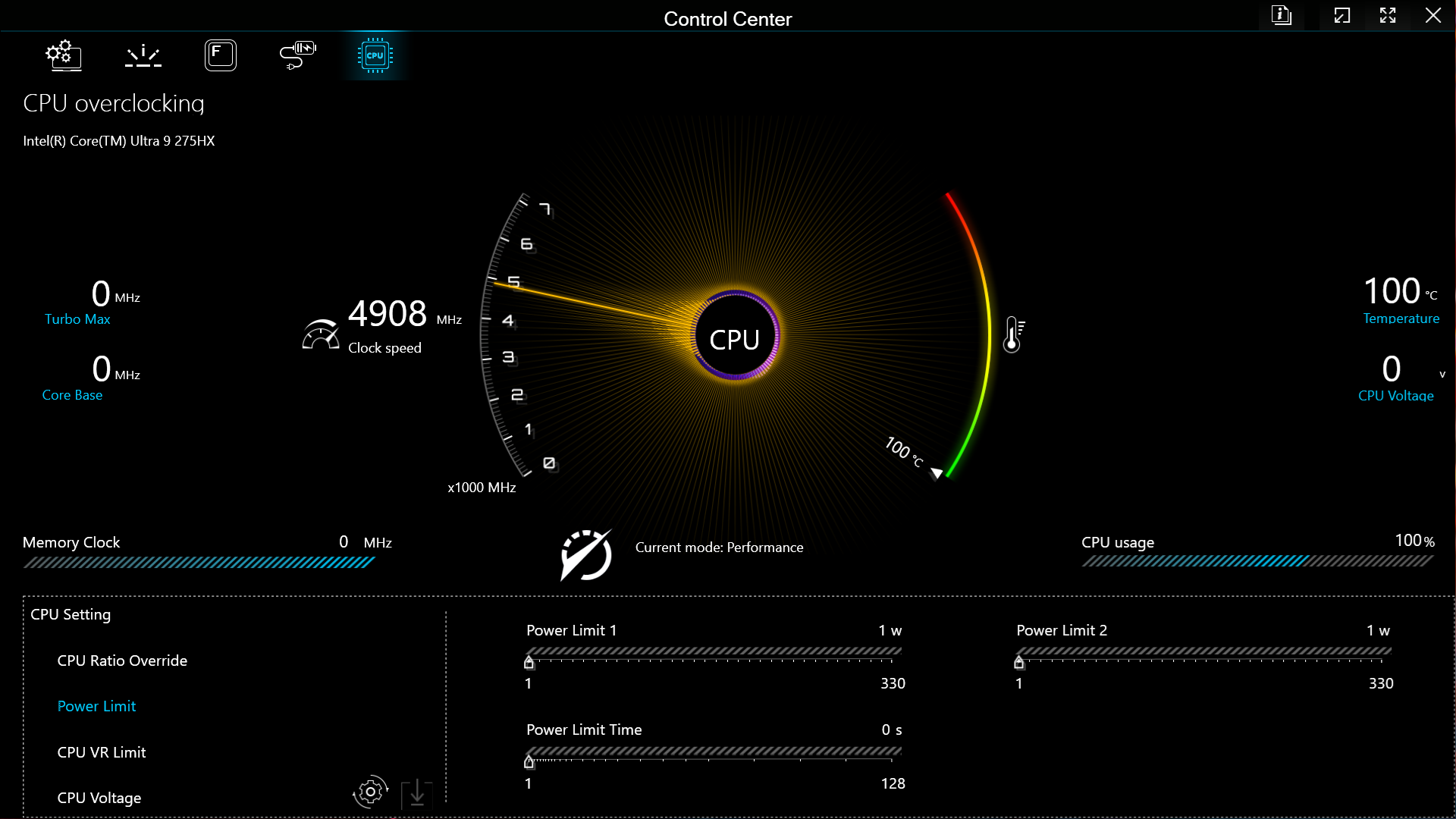This screenshot has height=819, width=1456.
Task: Open the Flexikey F-key icon
Action: click(x=221, y=55)
